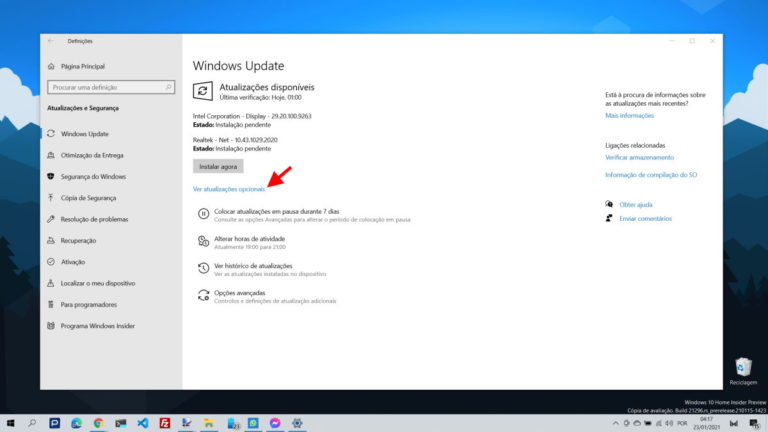The width and height of the screenshot is (768, 432).
Task: Open Resolução de problemas page
Action: (94, 219)
